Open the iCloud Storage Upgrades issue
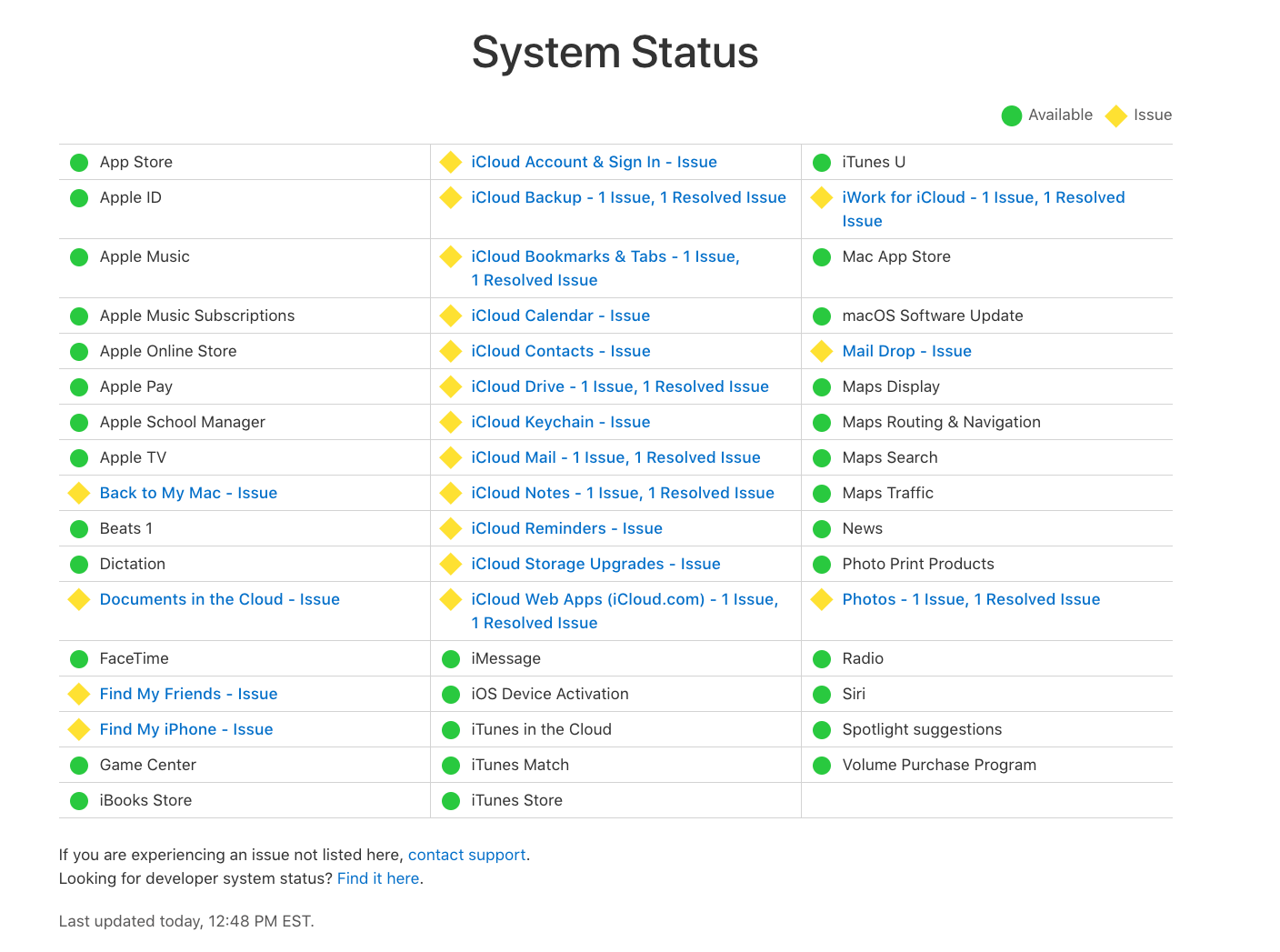 pos(595,564)
